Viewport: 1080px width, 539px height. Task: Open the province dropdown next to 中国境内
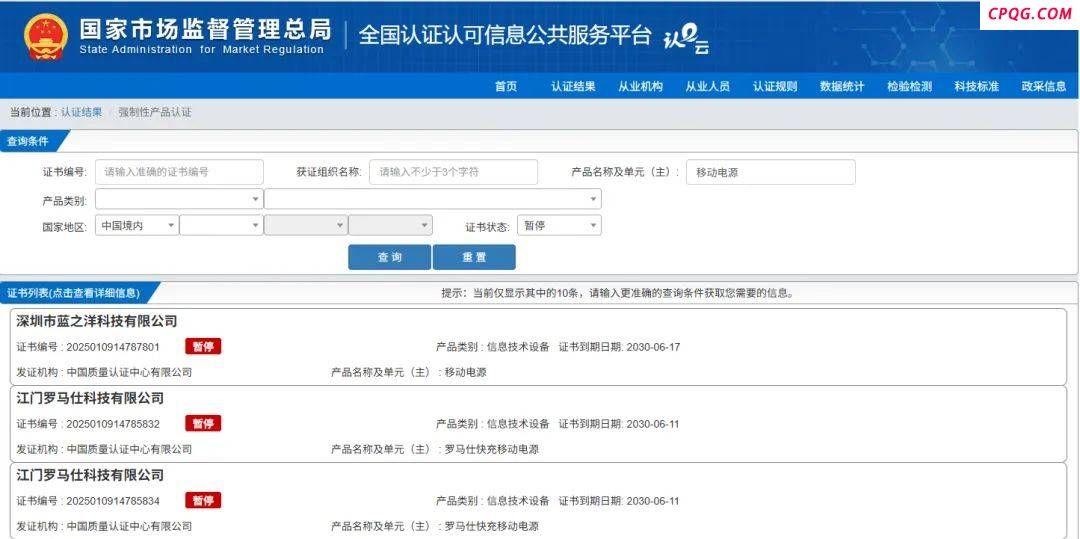[221, 225]
